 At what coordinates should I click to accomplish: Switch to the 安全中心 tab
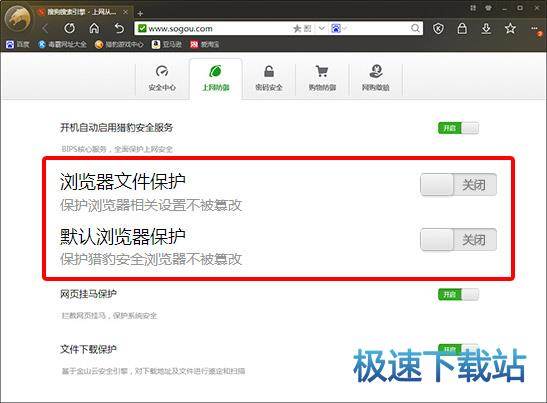coord(162,78)
